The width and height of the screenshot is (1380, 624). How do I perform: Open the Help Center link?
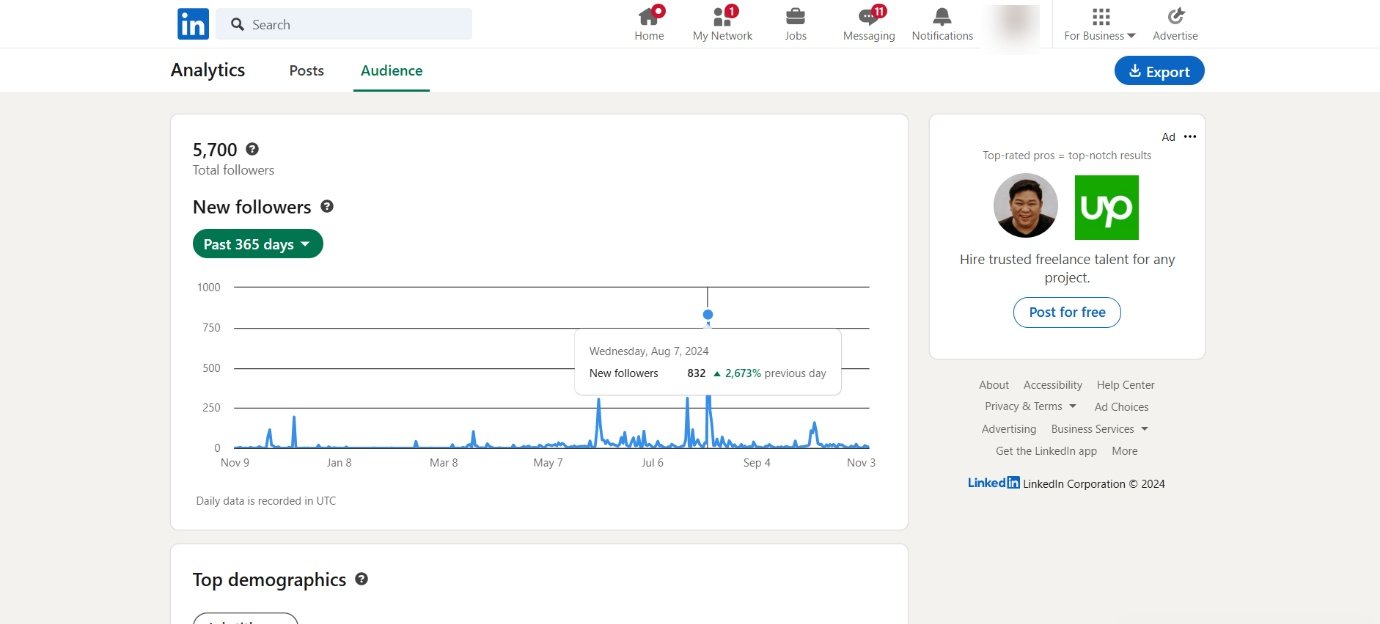pos(1125,385)
